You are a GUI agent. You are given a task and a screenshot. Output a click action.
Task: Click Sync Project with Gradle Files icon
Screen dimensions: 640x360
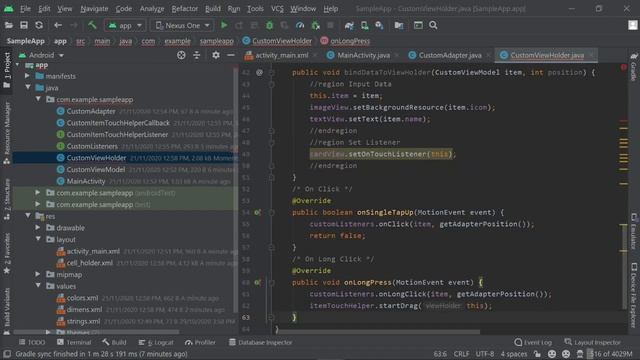[x=349, y=25]
